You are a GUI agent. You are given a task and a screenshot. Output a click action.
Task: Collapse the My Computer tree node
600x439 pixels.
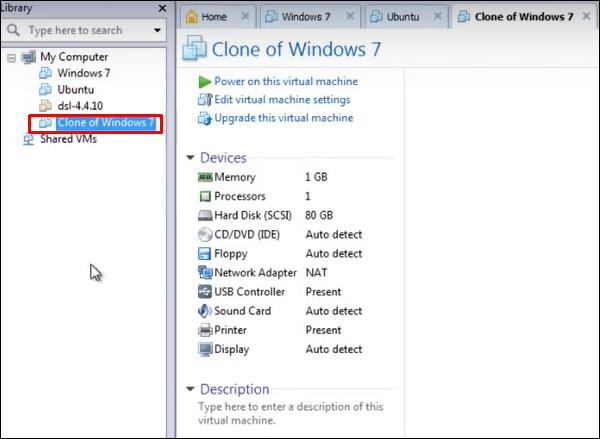tap(11, 58)
